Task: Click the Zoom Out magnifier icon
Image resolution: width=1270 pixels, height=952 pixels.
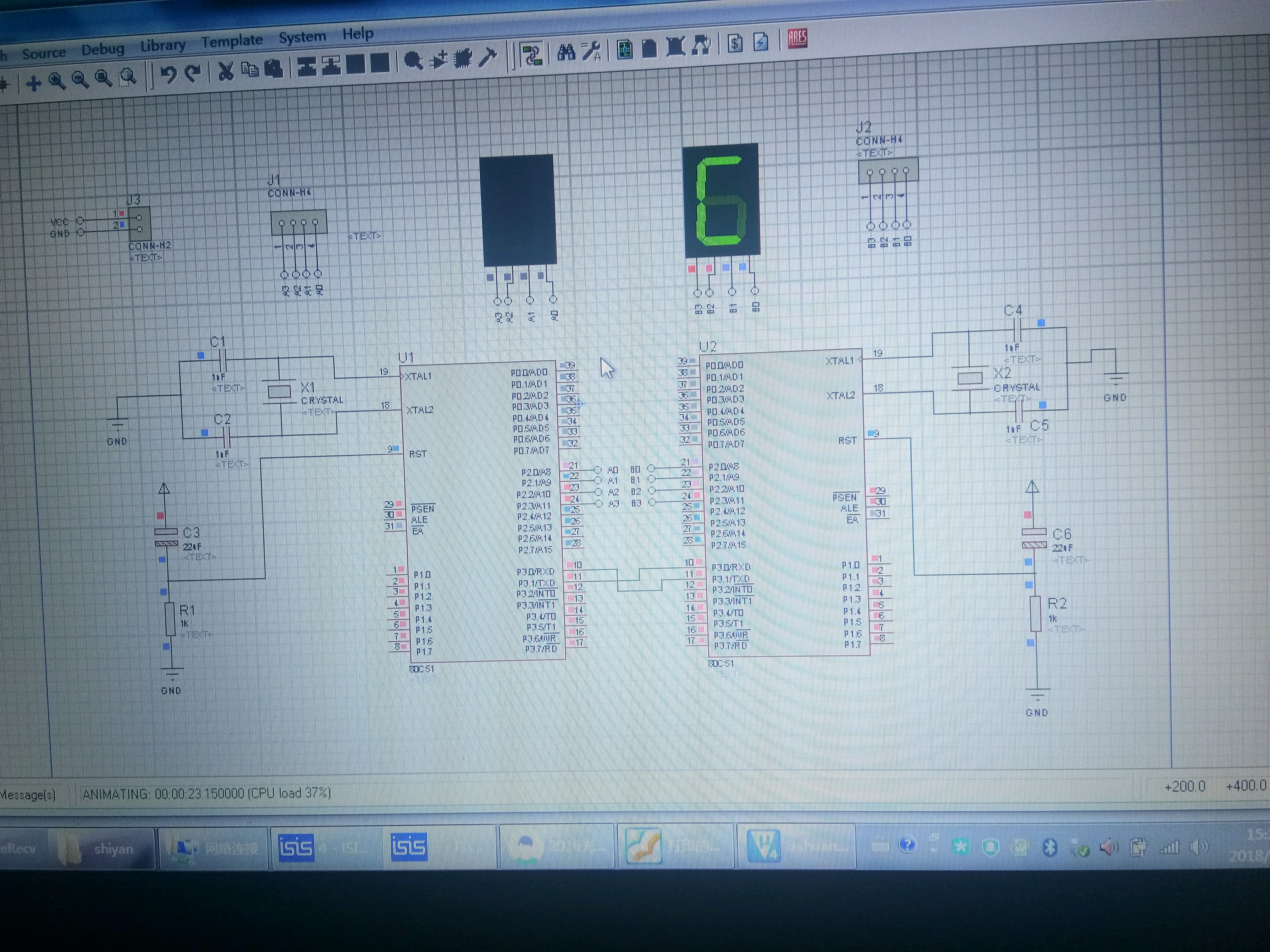Action: click(x=80, y=80)
